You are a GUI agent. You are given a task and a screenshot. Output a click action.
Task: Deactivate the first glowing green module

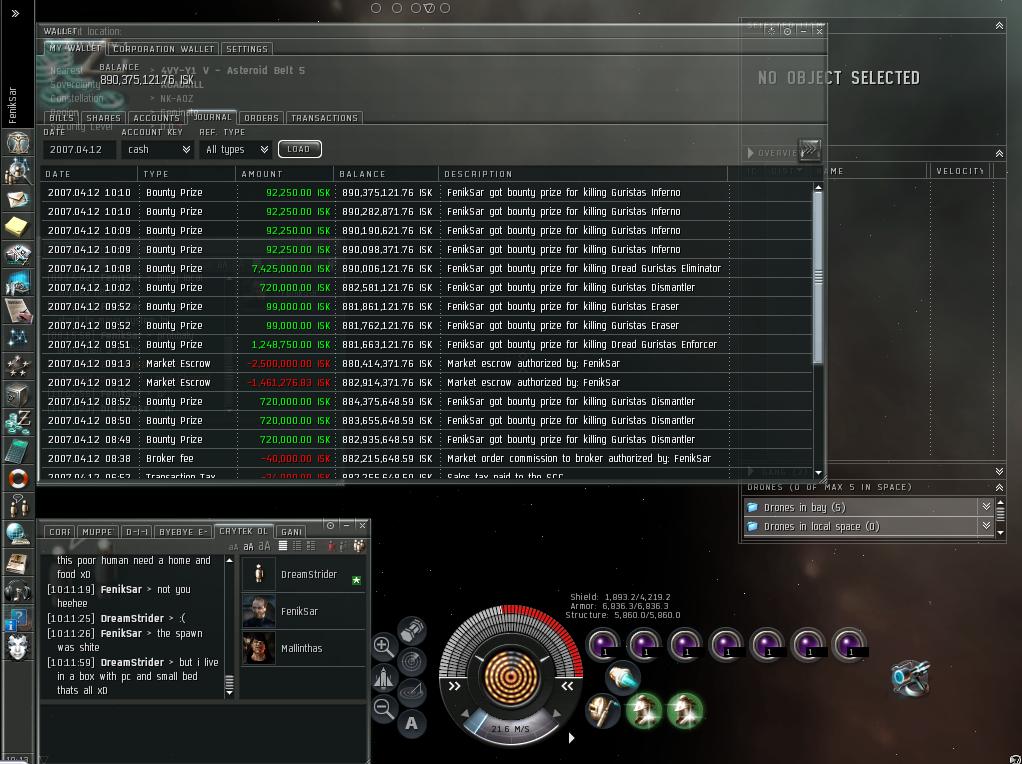(x=644, y=710)
